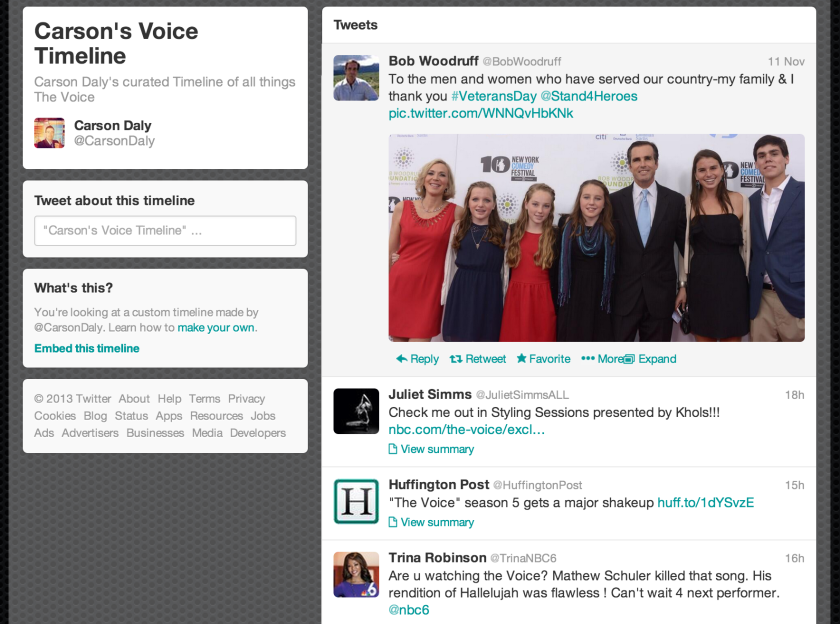The height and width of the screenshot is (624, 840).
Task: Expand Bob Woodruff's tweet
Action: 650,359
